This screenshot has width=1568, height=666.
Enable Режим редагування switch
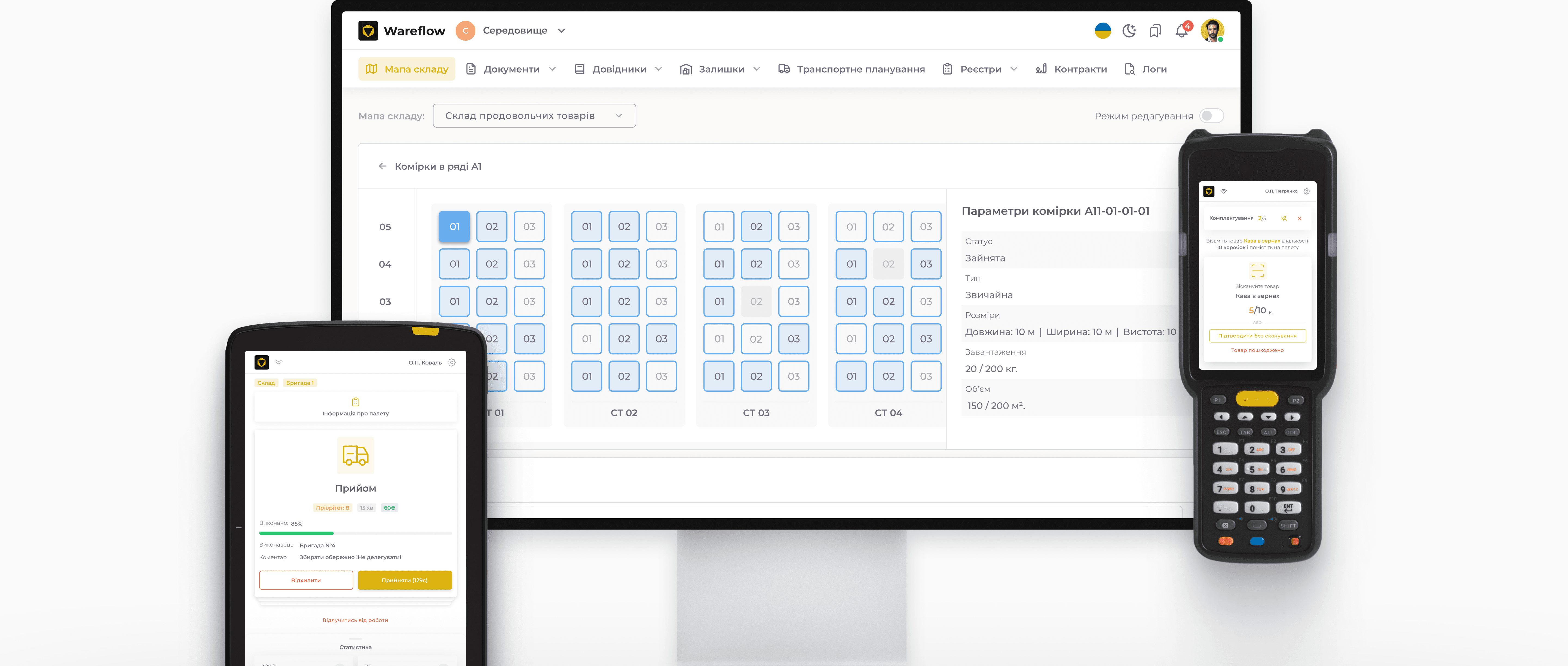point(1211,116)
